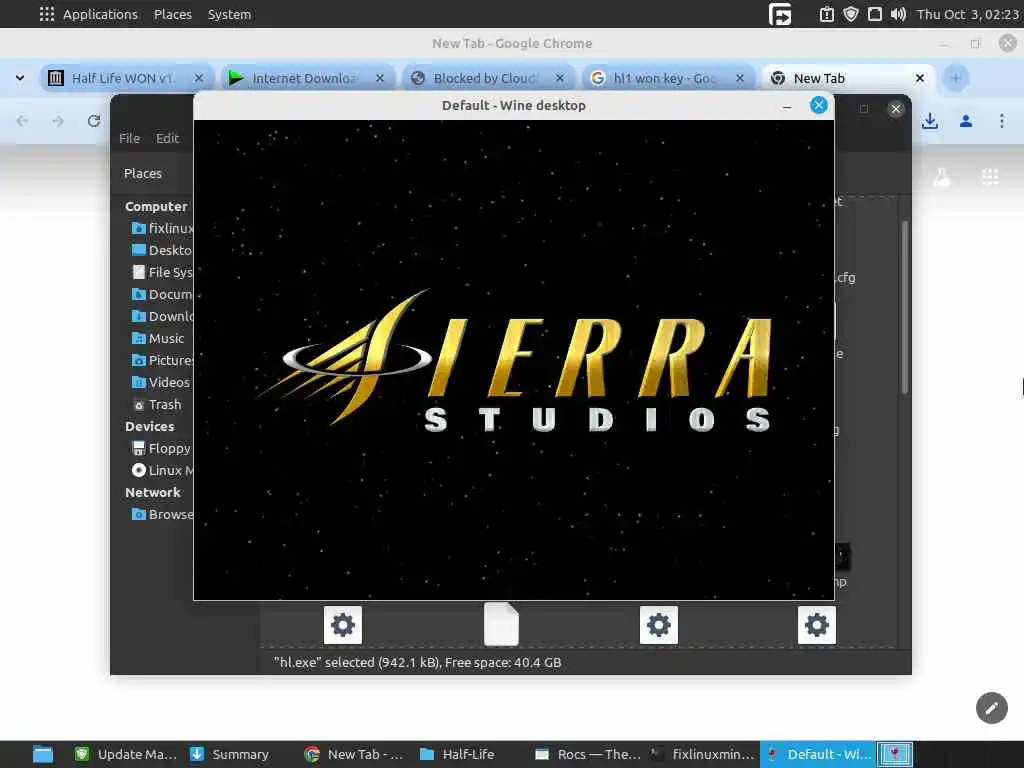Collapse the Devices section header

pyautogui.click(x=150, y=426)
